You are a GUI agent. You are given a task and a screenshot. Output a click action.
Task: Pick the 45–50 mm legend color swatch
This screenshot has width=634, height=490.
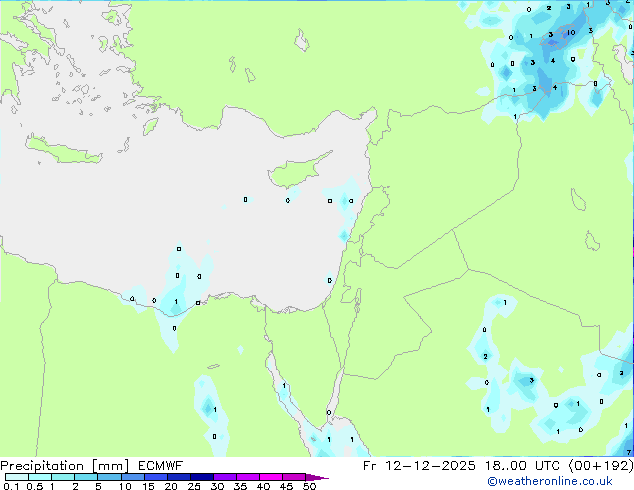294,477
